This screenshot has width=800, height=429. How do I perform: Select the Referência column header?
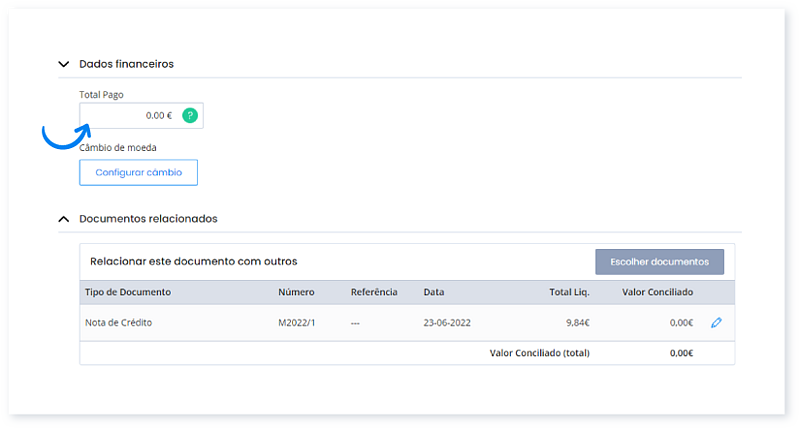click(374, 293)
